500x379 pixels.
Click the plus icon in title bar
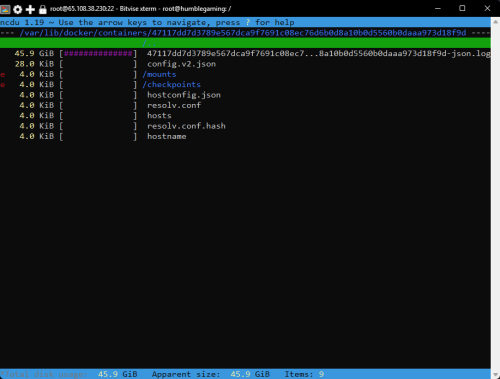[30, 9]
